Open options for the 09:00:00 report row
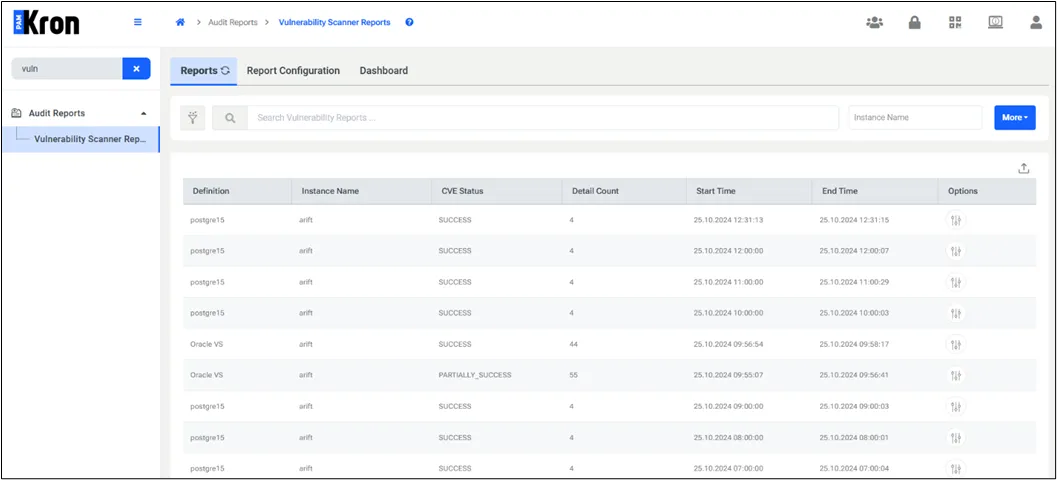 (955, 407)
